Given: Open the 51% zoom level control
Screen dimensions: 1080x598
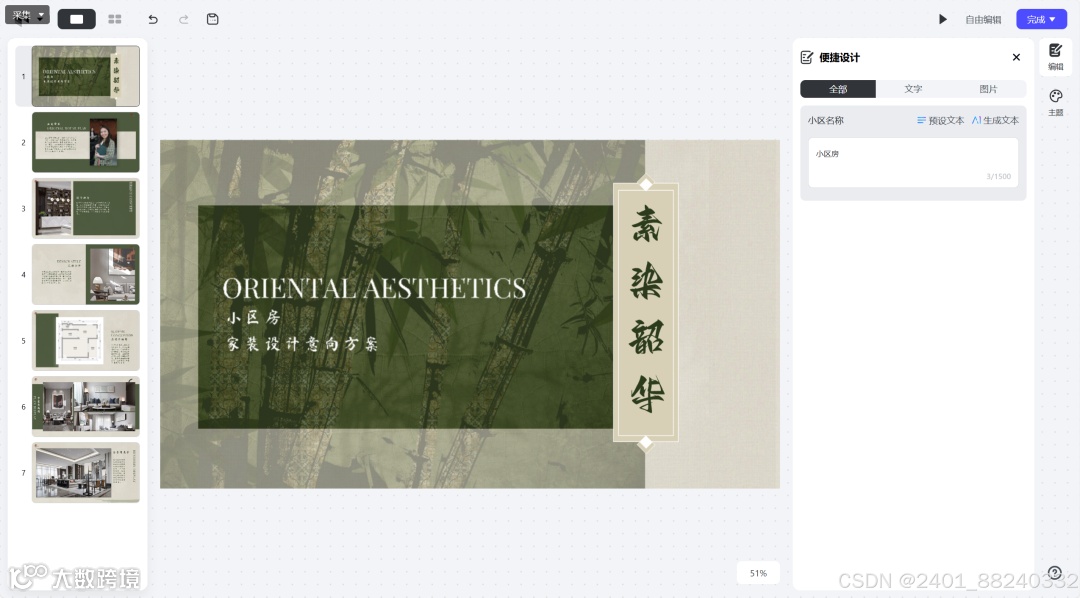Looking at the screenshot, I should click(758, 573).
